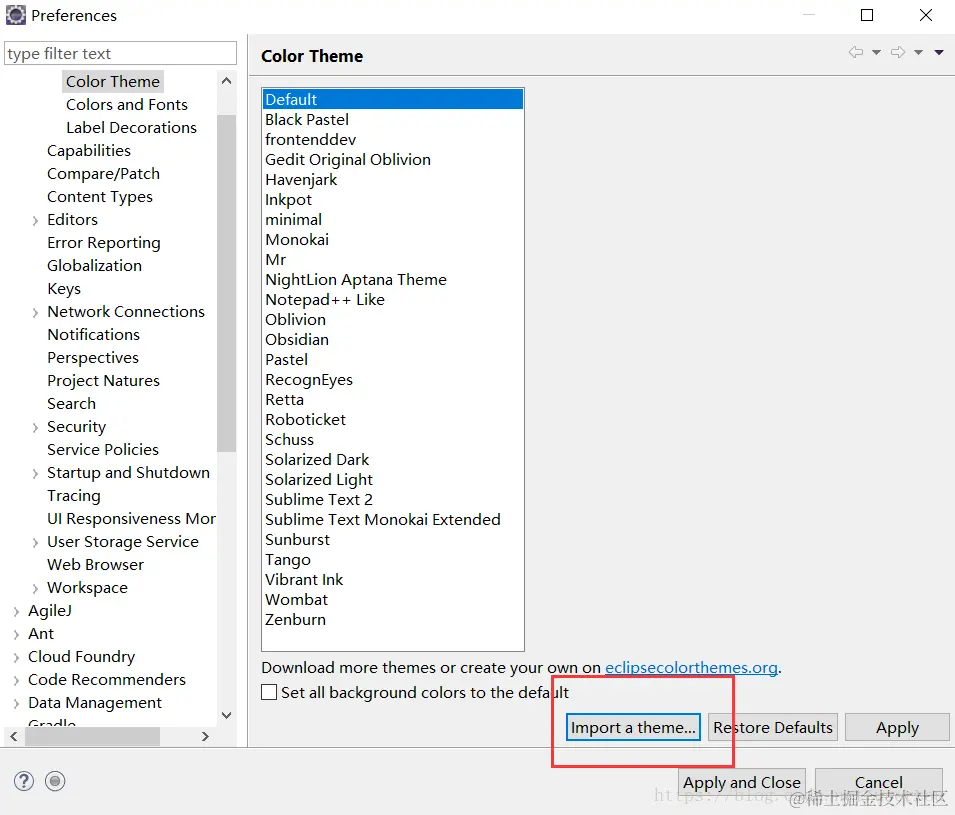Click Apply and Close button
This screenshot has width=955, height=815.
point(741,782)
